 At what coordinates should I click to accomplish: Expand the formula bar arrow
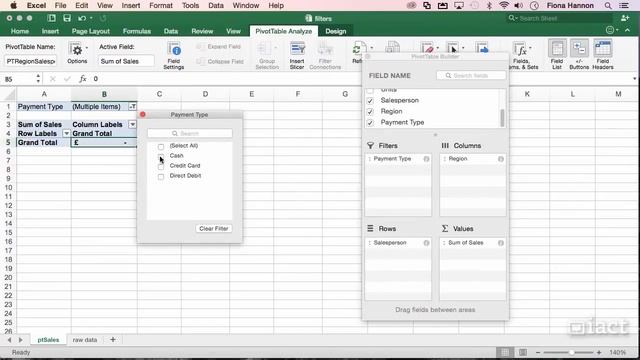[x=634, y=79]
